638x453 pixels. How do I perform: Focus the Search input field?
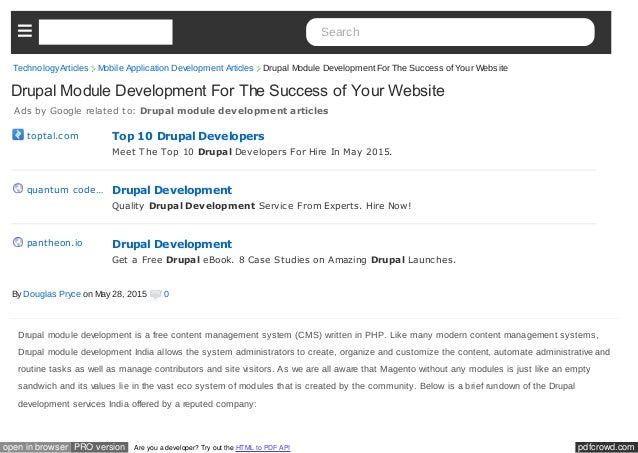[450, 32]
